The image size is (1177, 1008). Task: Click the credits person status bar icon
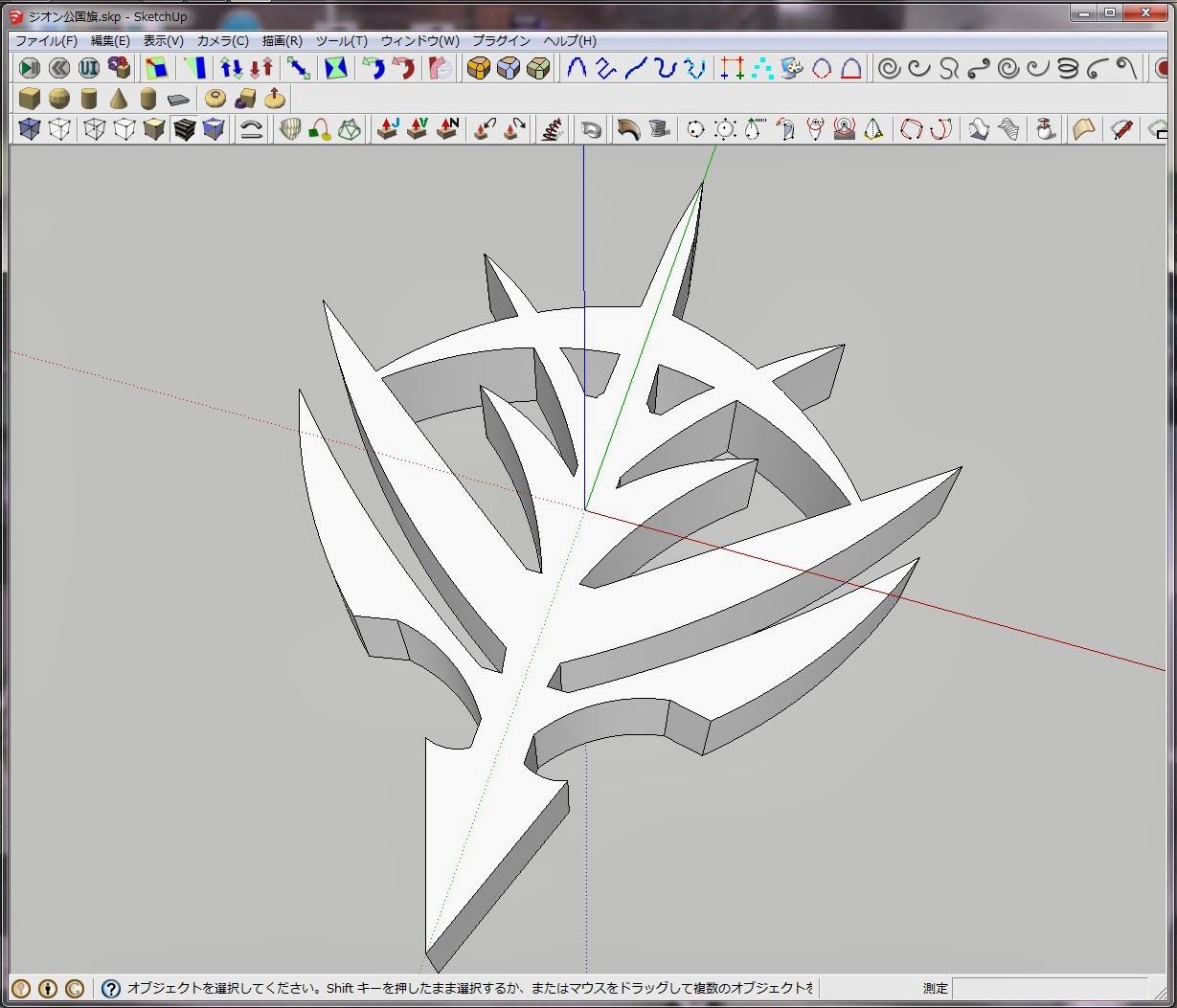(47, 989)
